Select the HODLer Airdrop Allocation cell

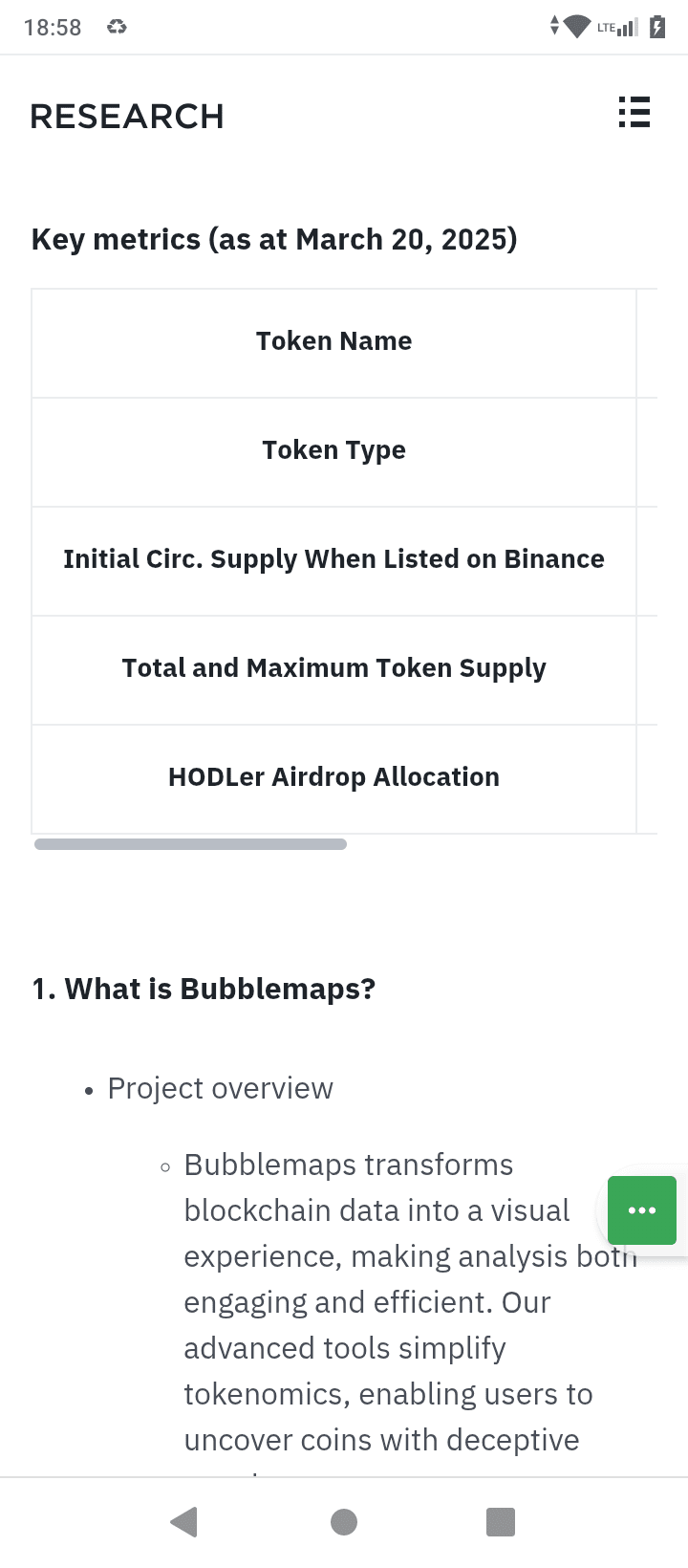click(x=333, y=777)
